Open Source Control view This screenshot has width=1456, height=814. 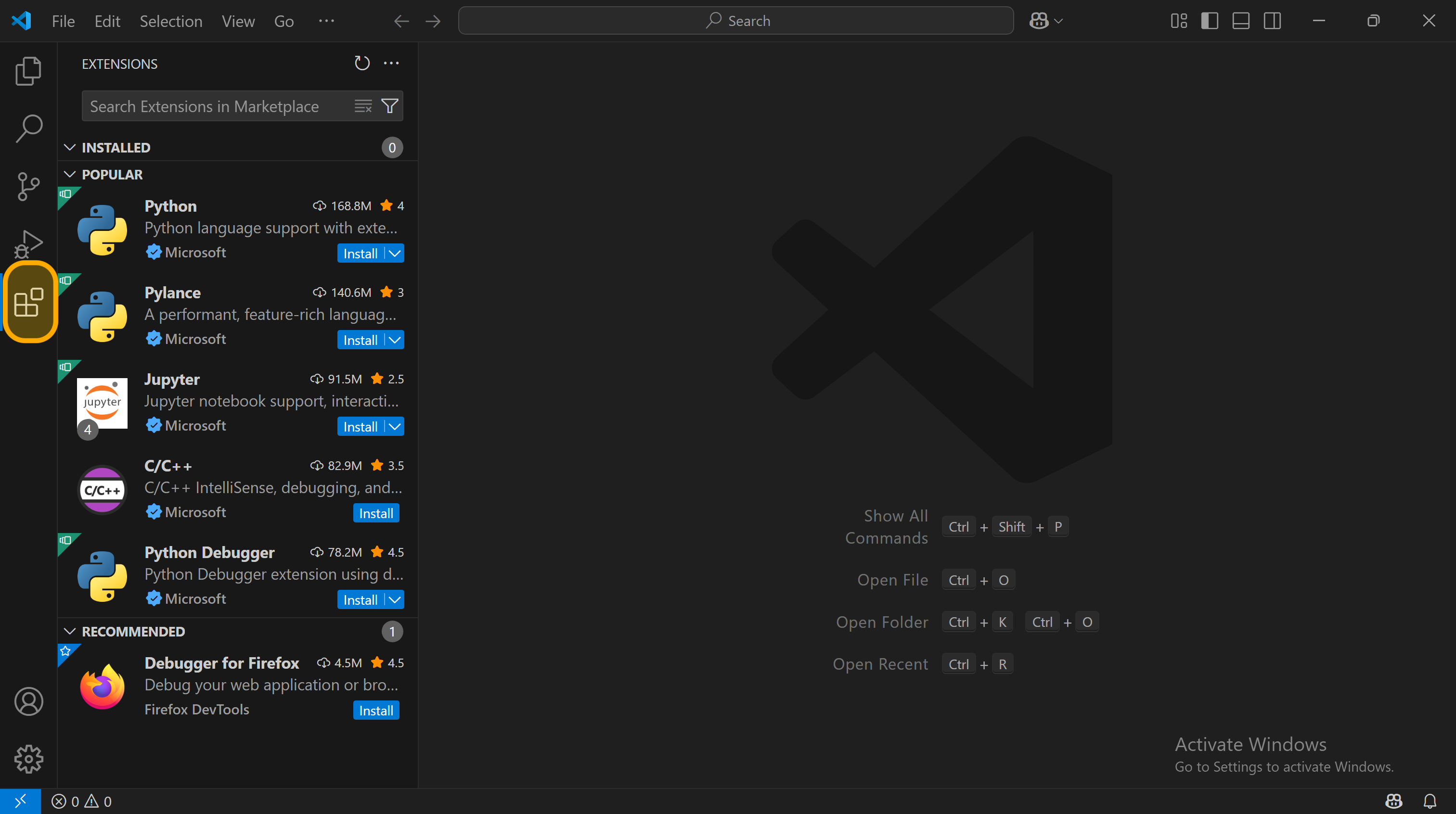pos(28,186)
